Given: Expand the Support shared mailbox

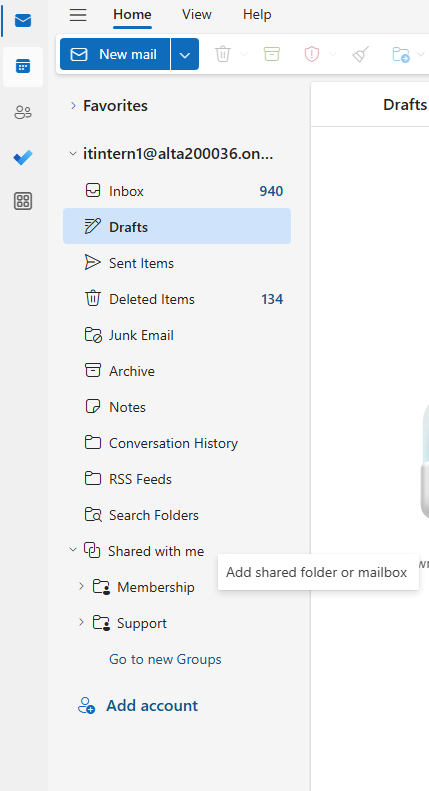Looking at the screenshot, I should 81,623.
